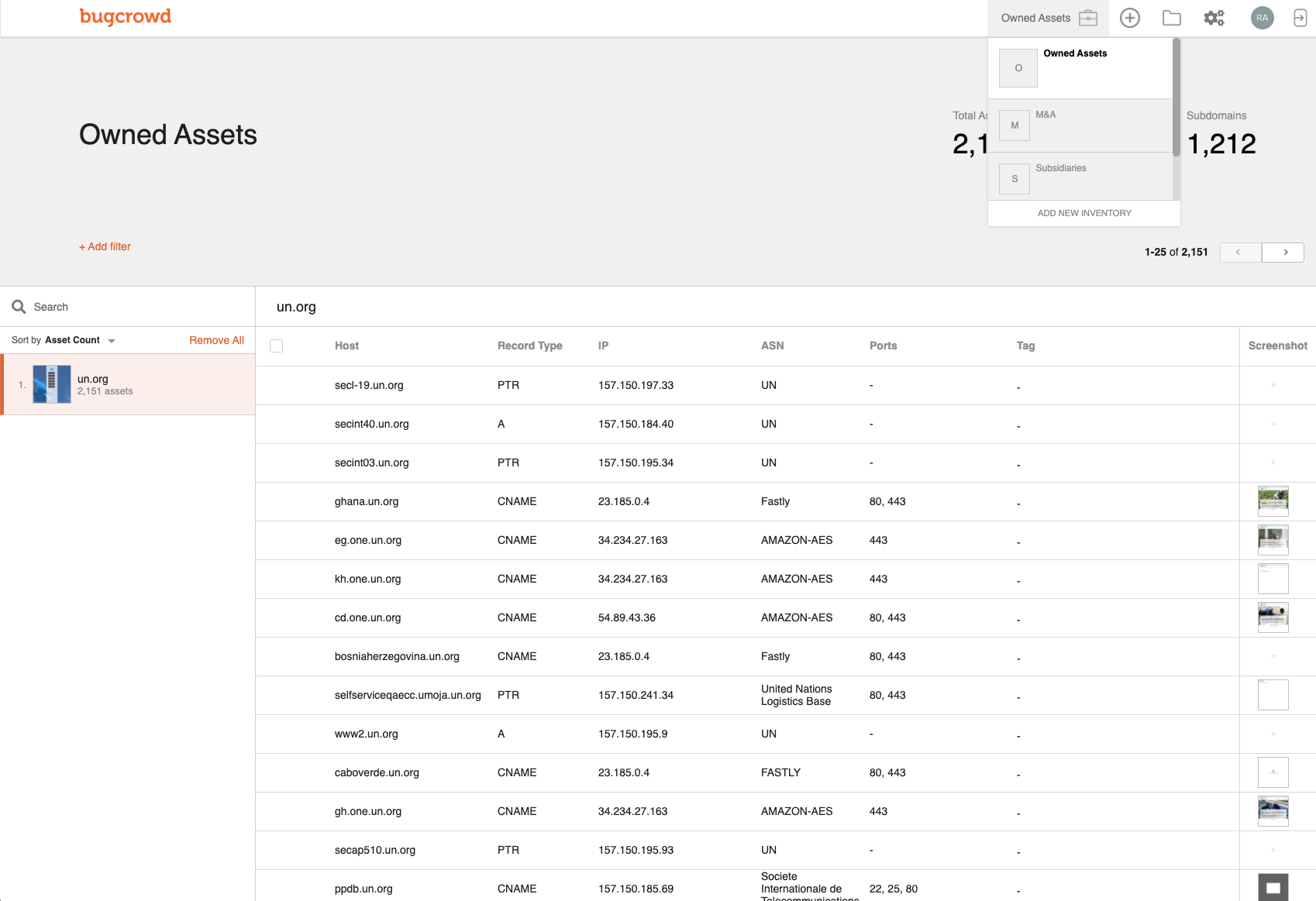Screen dimensions: 1316x901
Task: Open settings gears icon
Action: (x=1214, y=18)
